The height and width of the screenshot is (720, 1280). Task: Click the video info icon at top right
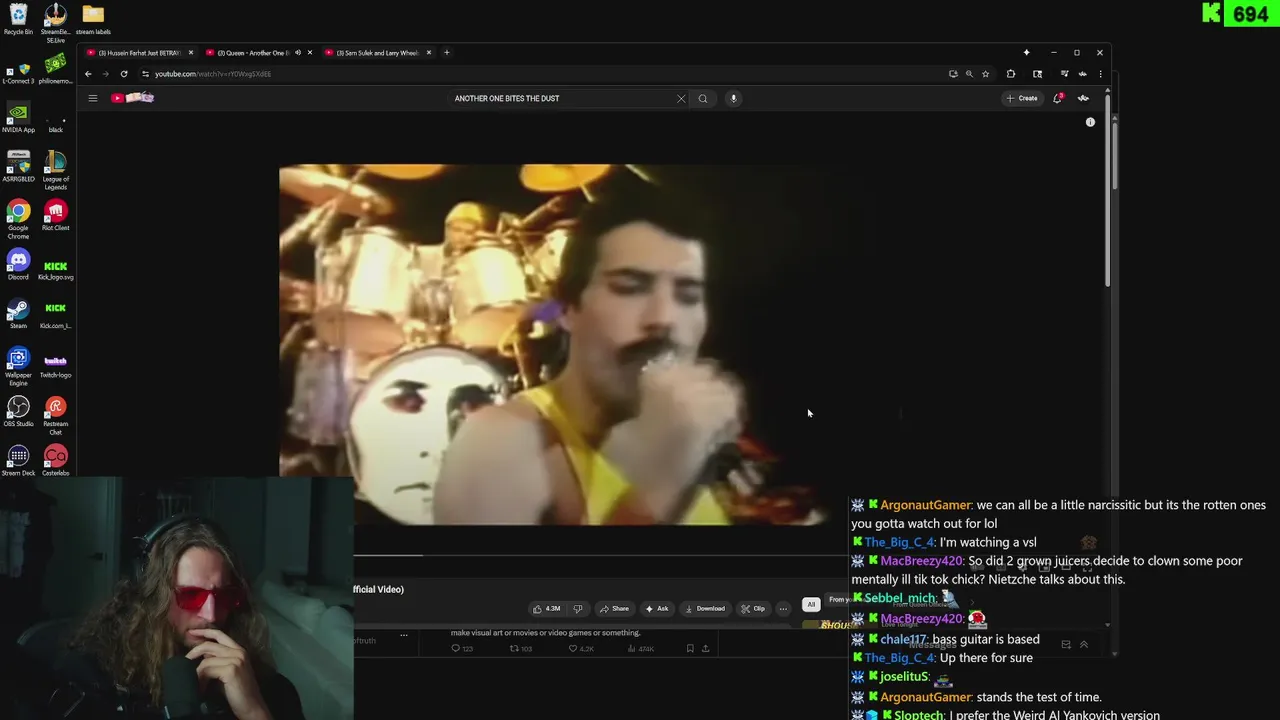(x=1090, y=122)
